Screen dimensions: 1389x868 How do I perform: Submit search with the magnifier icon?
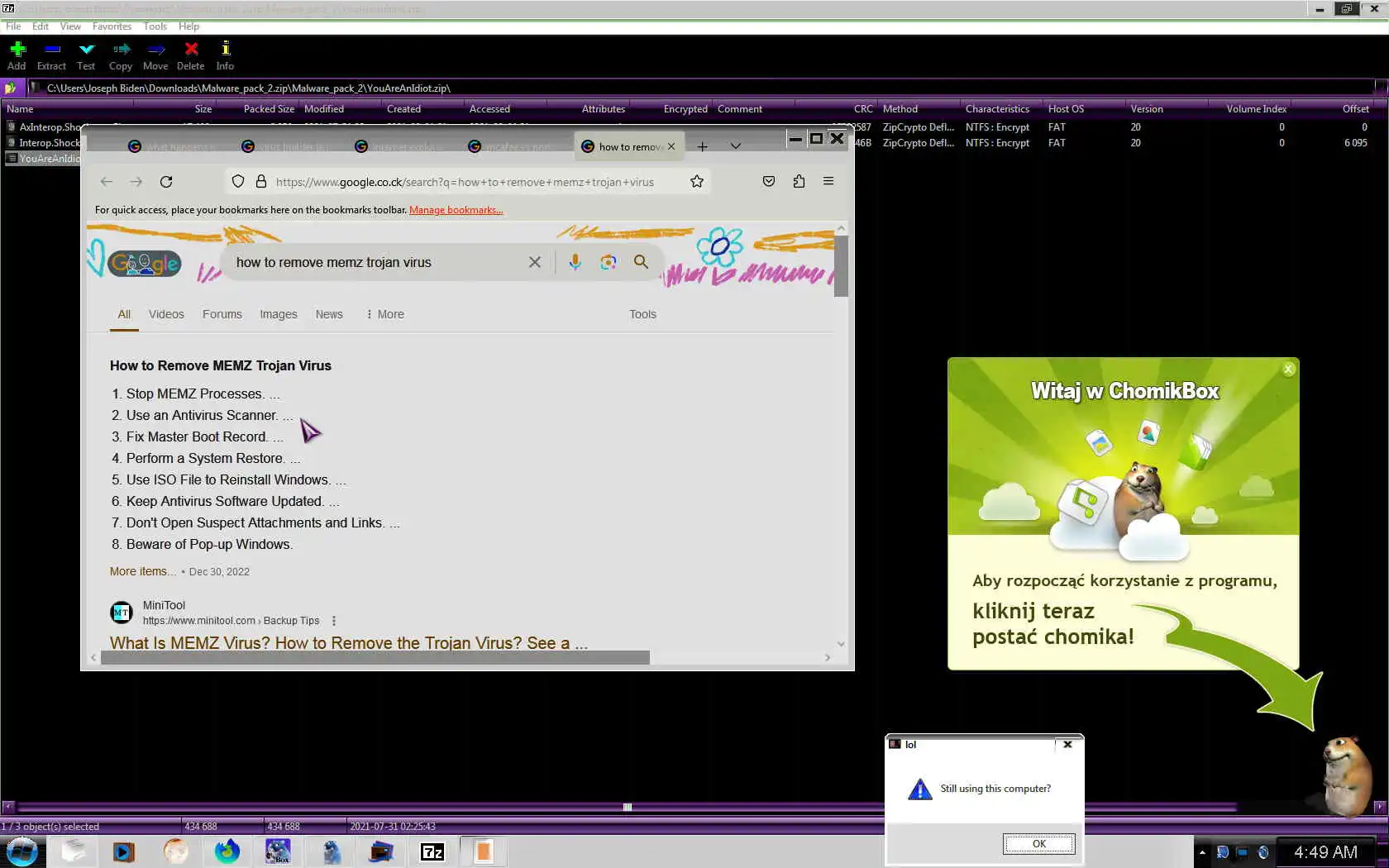641,262
